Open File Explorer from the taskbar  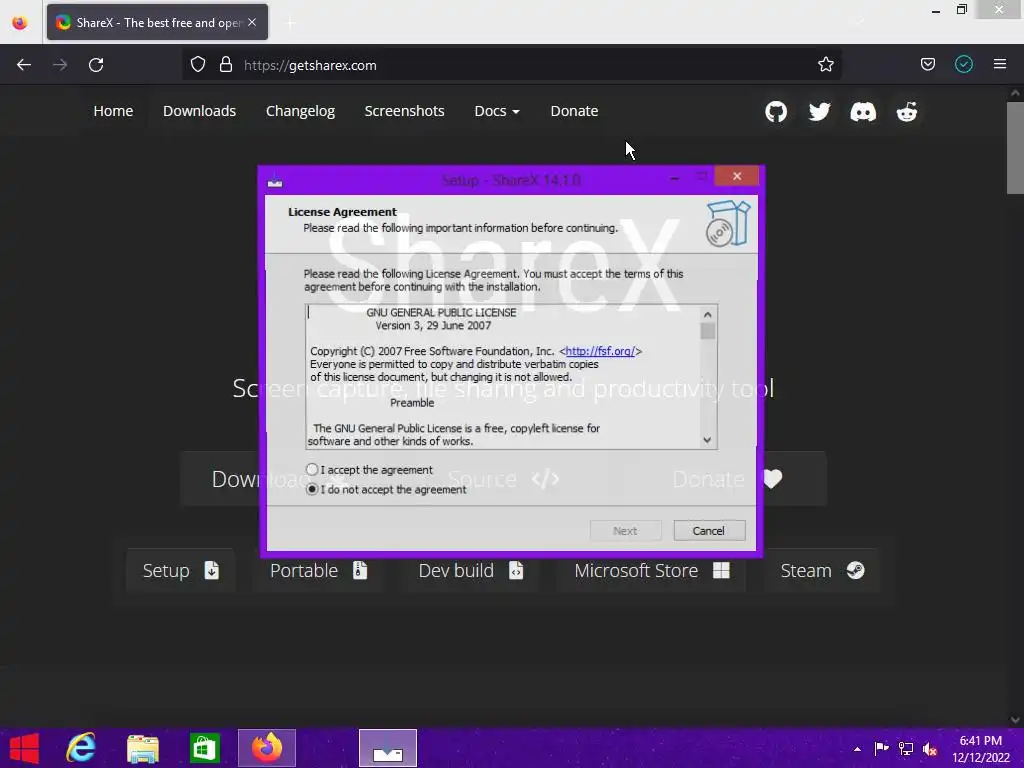pyautogui.click(x=142, y=748)
